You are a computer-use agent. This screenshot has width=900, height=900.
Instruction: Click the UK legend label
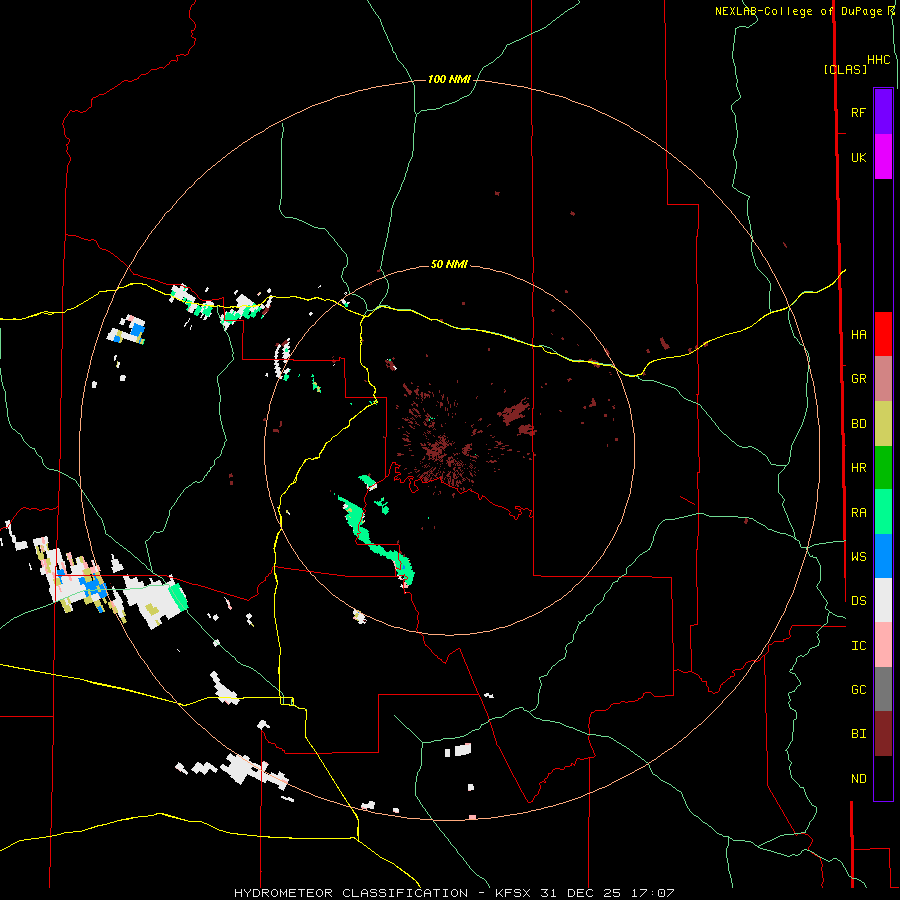(x=859, y=157)
